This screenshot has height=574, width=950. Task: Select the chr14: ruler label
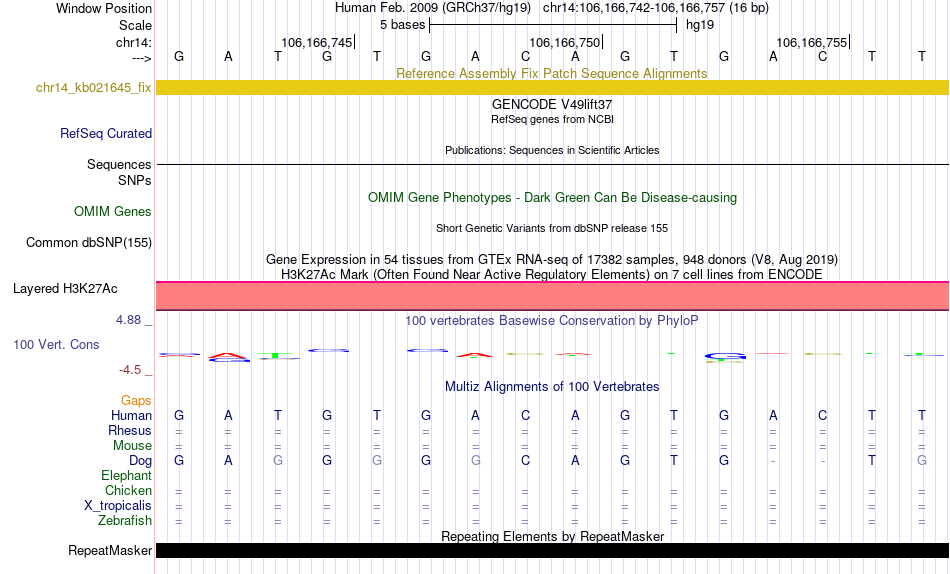pos(133,42)
